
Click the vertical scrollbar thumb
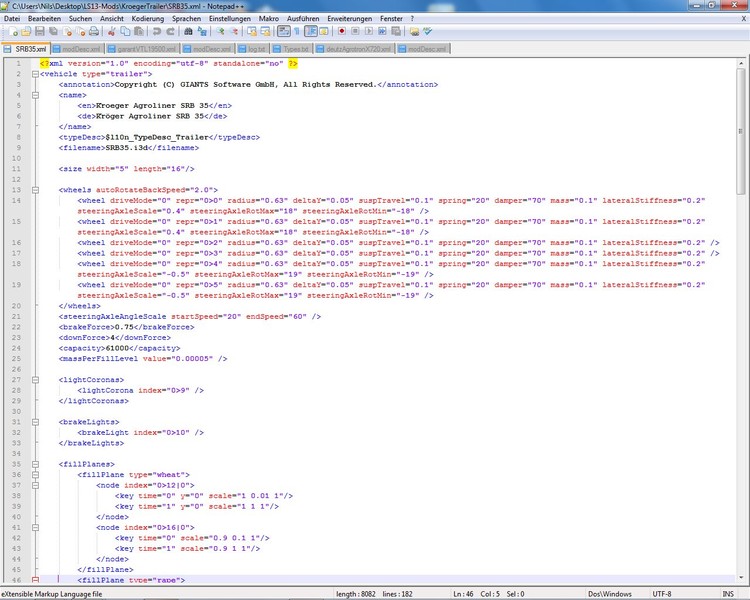pos(740,131)
